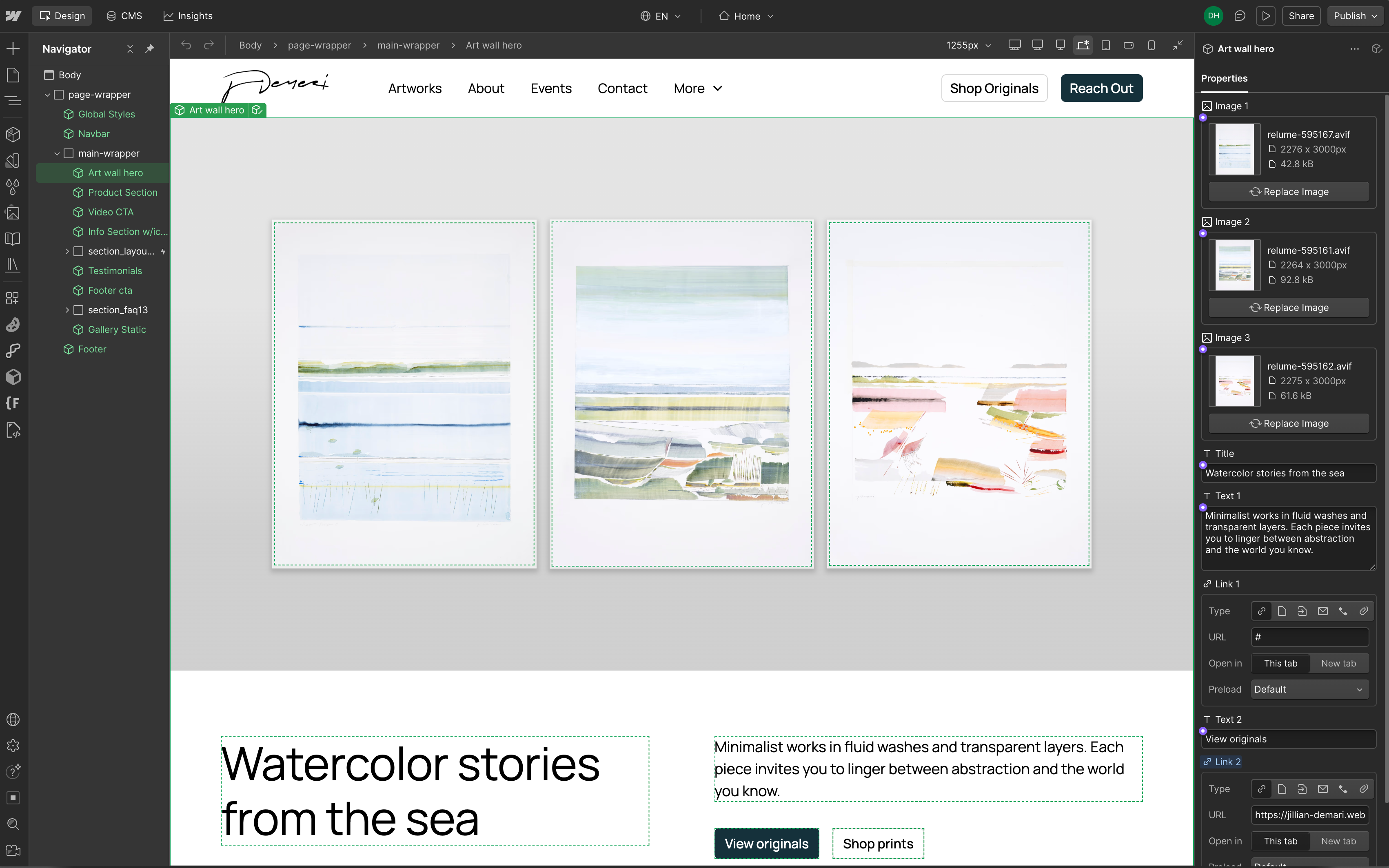Image resolution: width=1389 pixels, height=868 pixels.
Task: Open the comments speech bubble icon
Action: (1240, 16)
